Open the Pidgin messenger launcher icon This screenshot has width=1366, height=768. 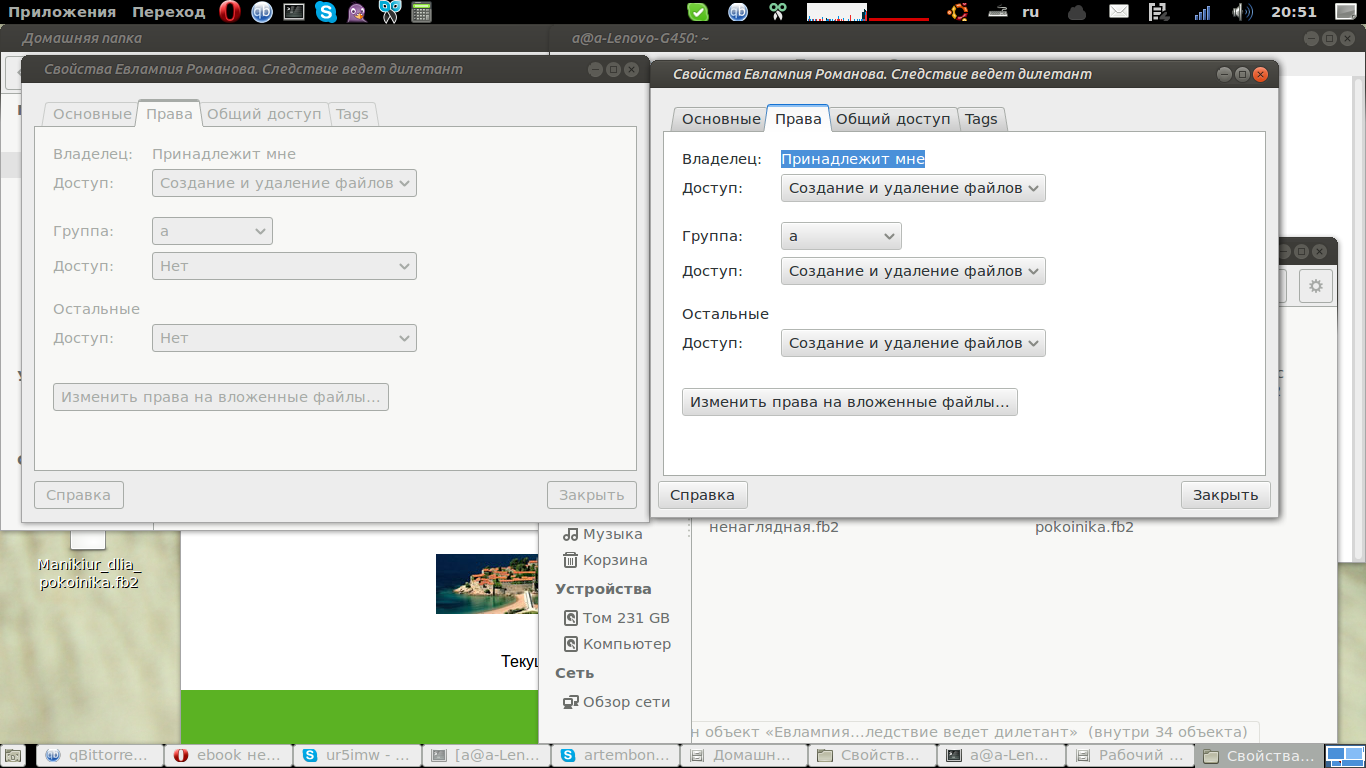click(357, 12)
